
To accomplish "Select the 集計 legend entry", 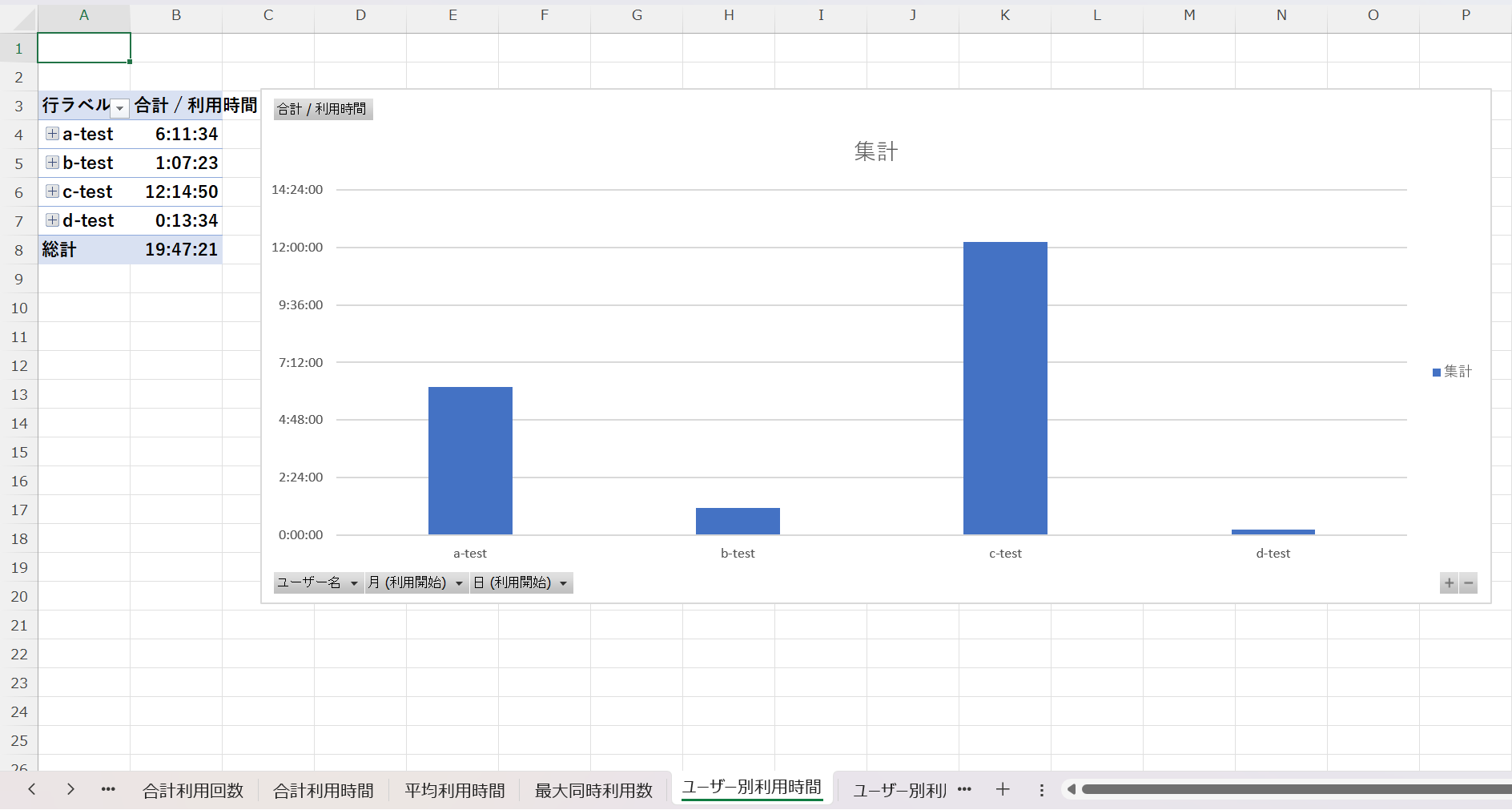I will [1452, 372].
